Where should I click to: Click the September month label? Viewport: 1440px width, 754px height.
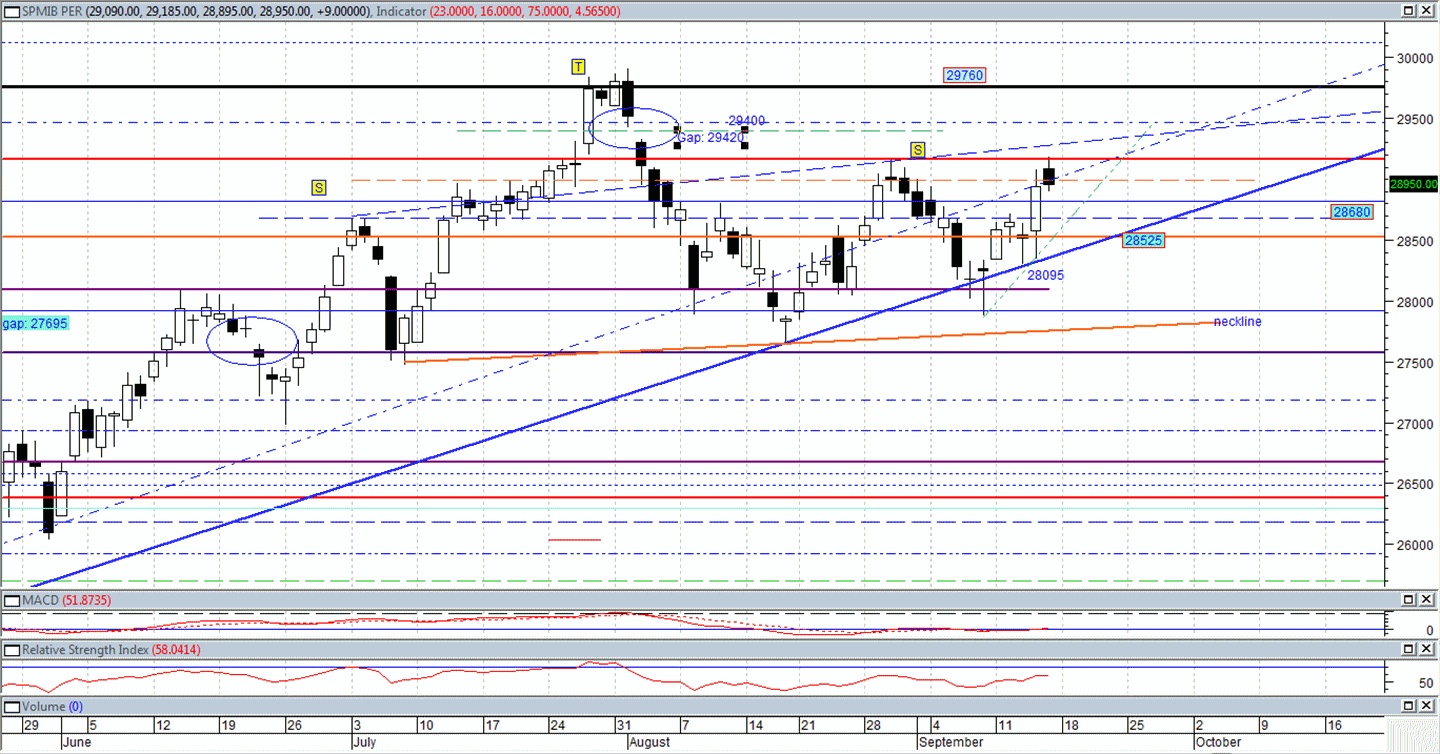952,743
